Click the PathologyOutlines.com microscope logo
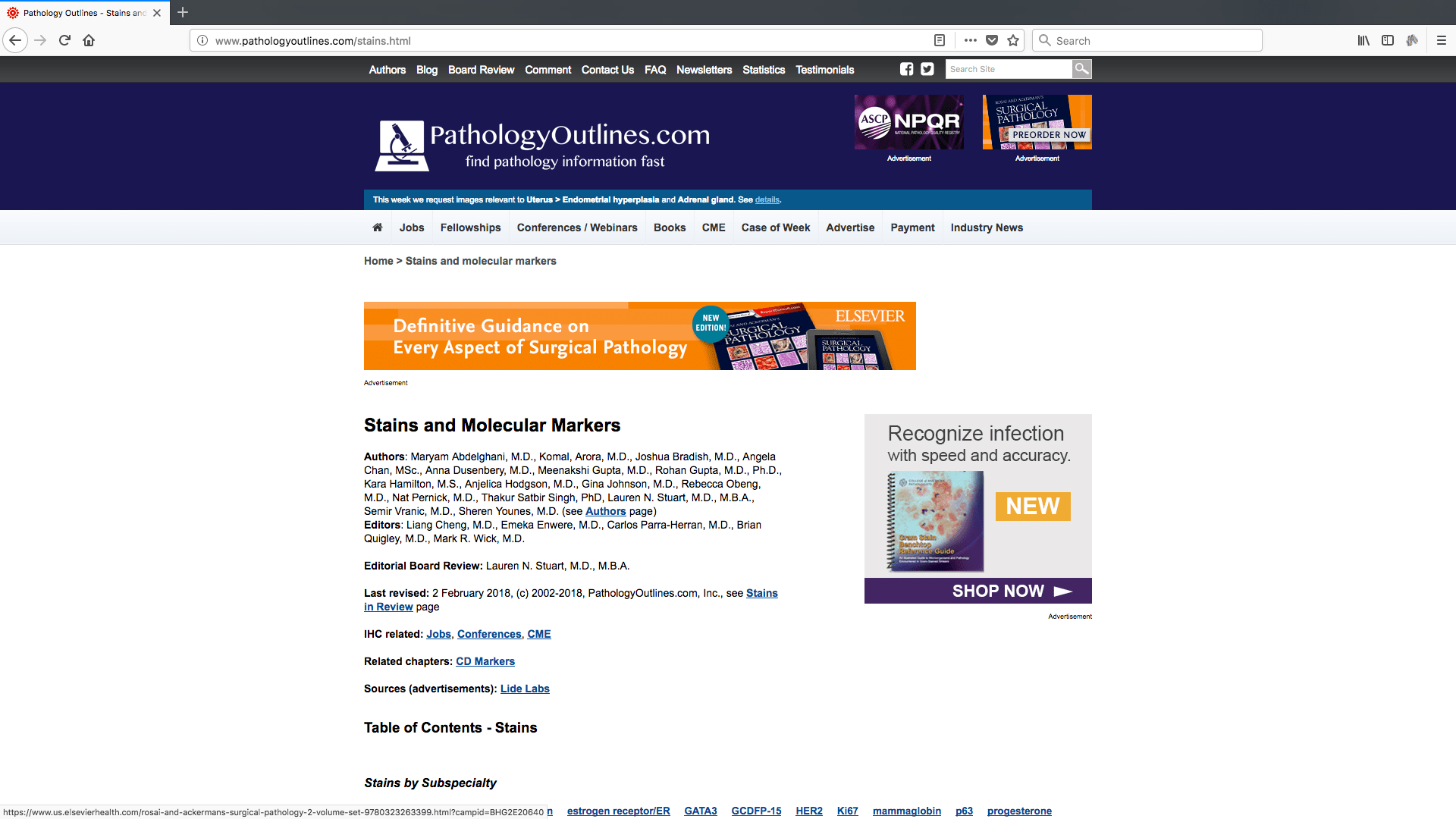 tap(401, 145)
